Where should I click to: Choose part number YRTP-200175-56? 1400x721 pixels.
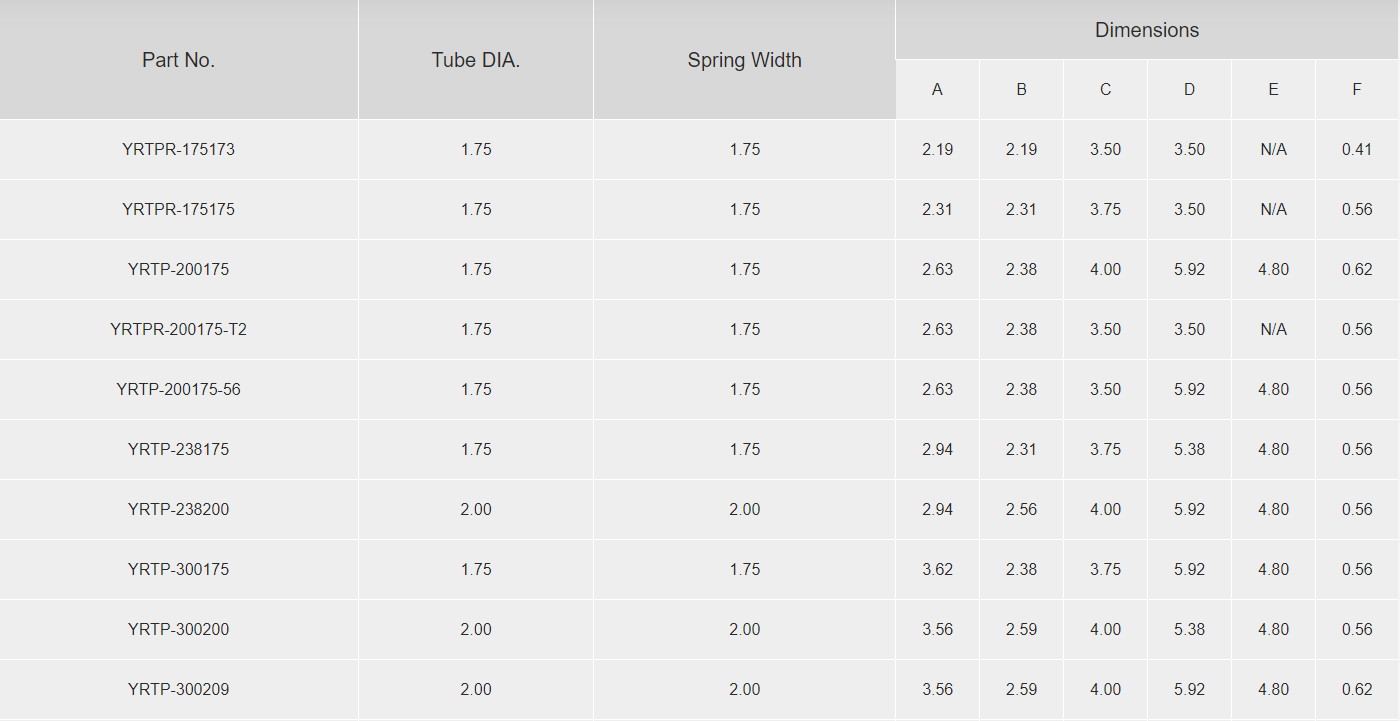point(178,390)
